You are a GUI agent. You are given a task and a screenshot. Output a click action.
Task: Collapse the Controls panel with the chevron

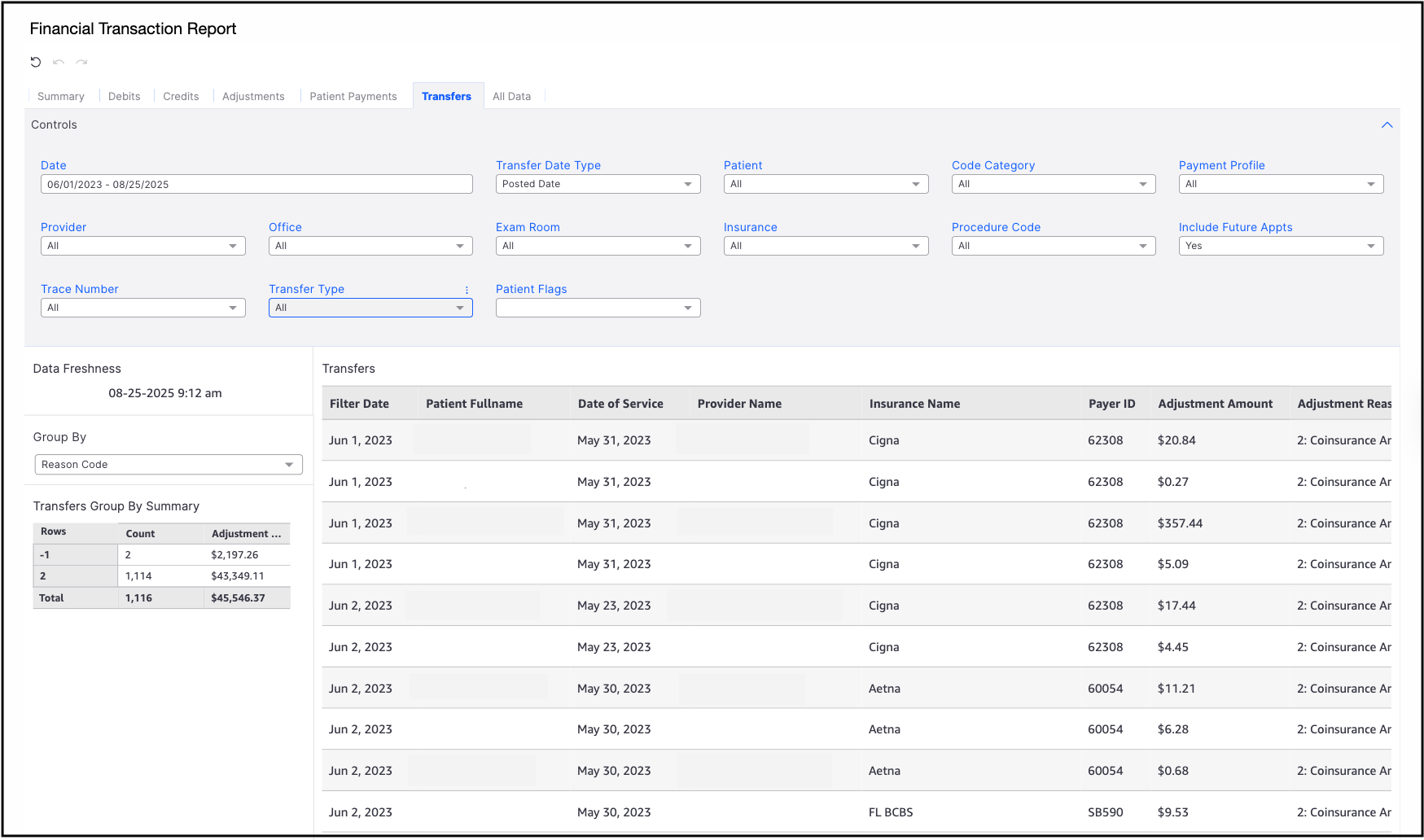(1387, 125)
